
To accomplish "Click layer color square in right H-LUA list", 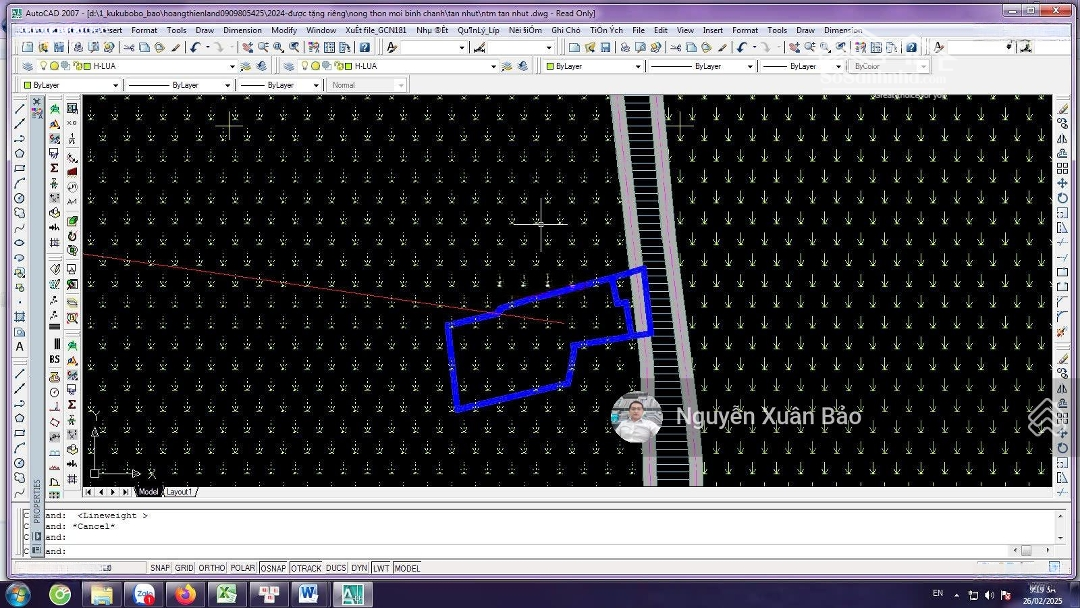I will point(349,66).
